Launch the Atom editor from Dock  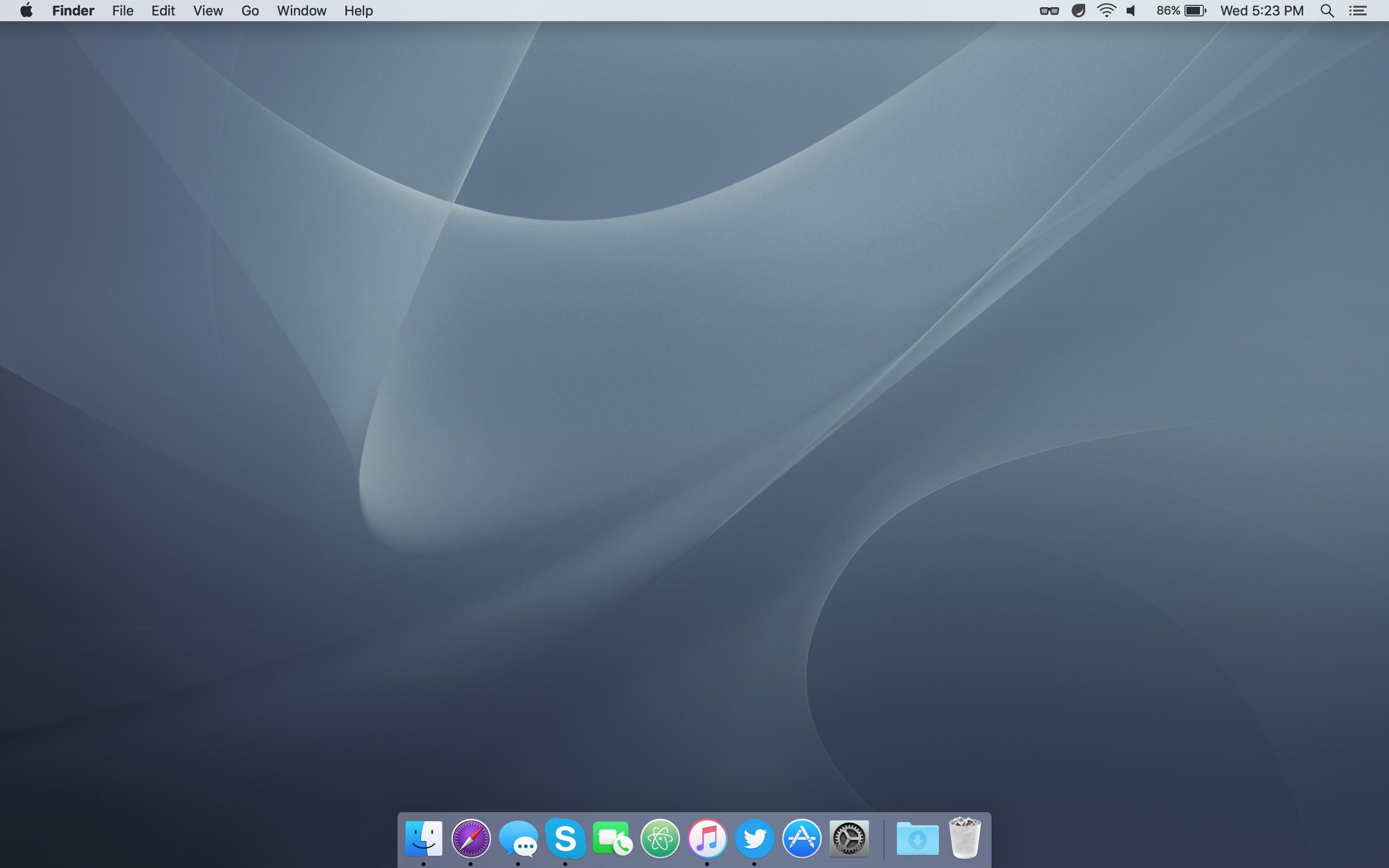tap(660, 839)
